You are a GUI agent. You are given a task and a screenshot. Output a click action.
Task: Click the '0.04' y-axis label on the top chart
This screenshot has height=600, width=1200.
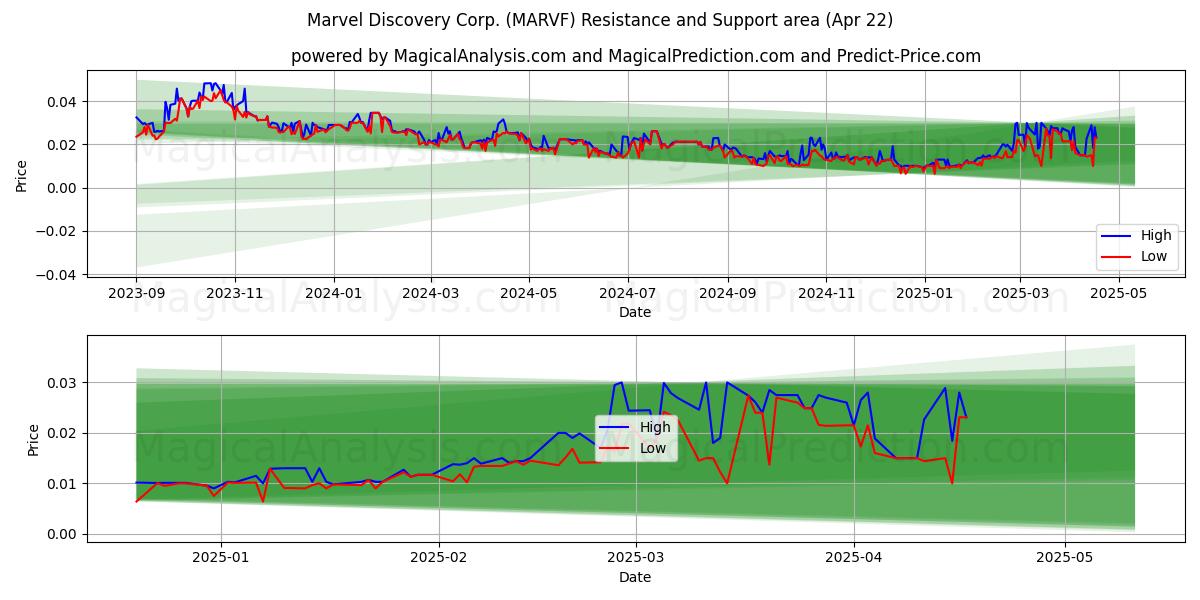coord(65,102)
